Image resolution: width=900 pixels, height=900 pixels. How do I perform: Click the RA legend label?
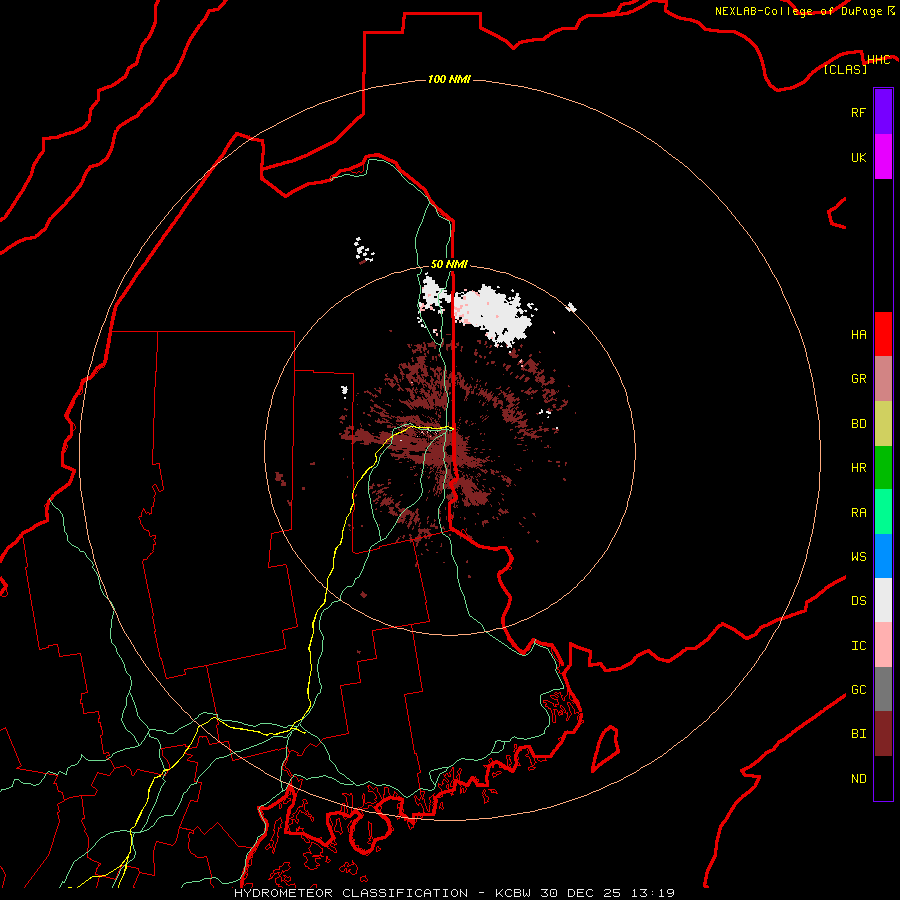(x=858, y=513)
